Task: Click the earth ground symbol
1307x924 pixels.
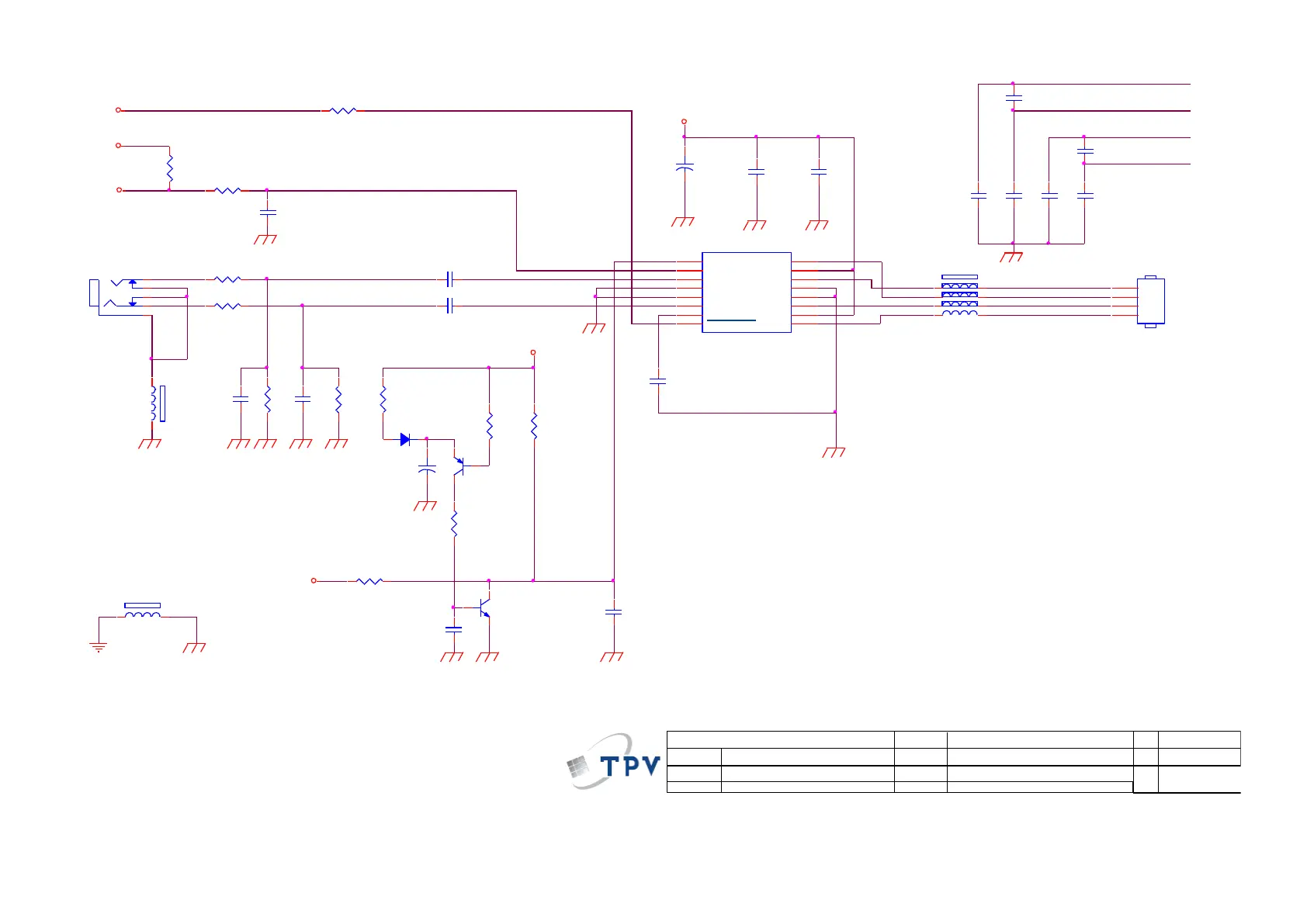Action: point(99,647)
